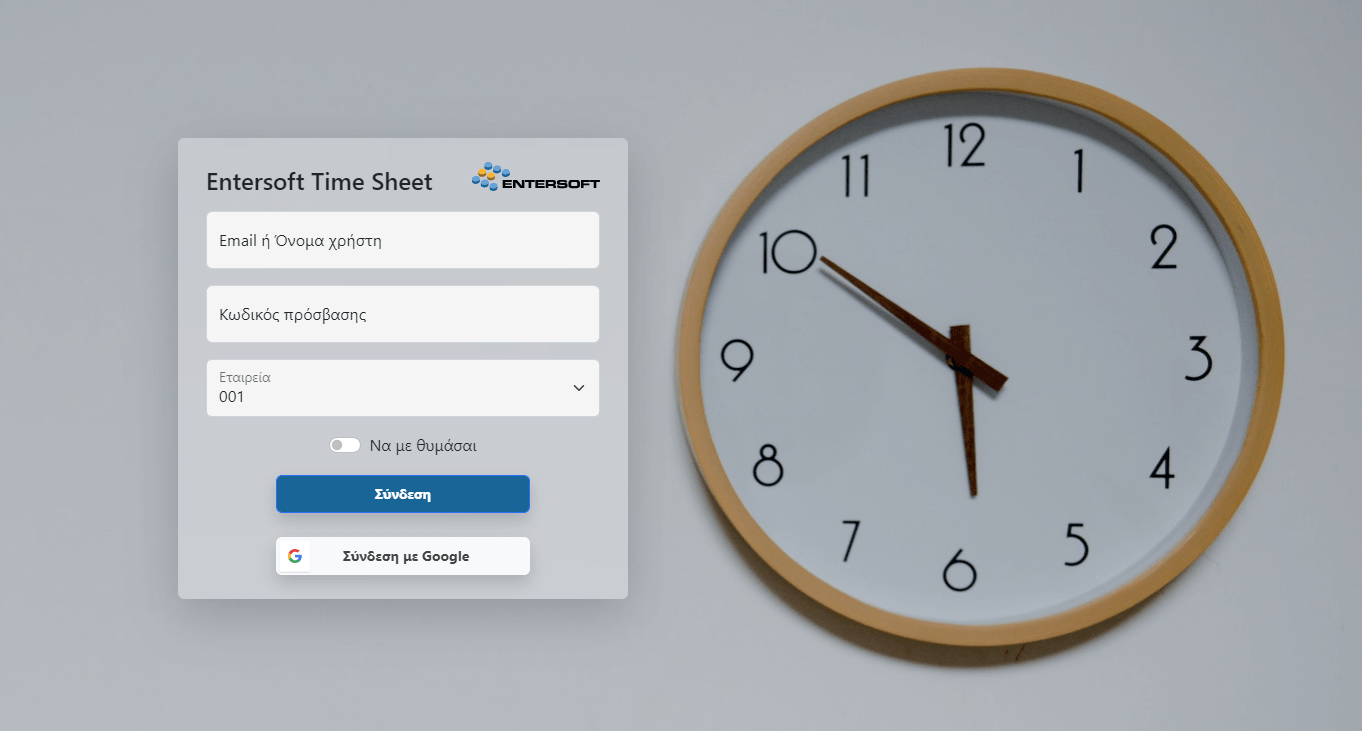Image resolution: width=1362 pixels, height=731 pixels.
Task: Expand the company chevron arrow
Action: coord(578,388)
